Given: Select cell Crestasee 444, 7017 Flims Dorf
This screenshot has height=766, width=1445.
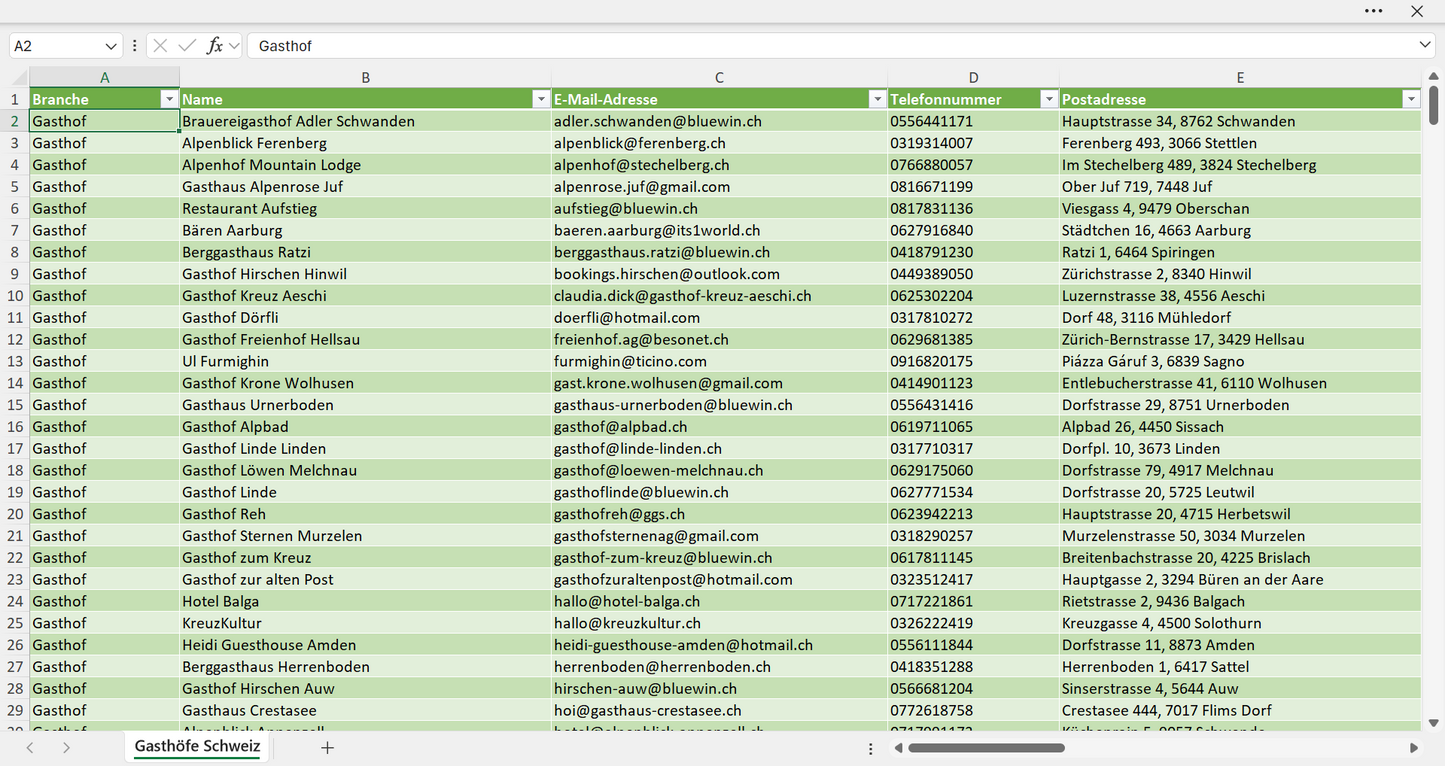Looking at the screenshot, I should coord(1240,711).
